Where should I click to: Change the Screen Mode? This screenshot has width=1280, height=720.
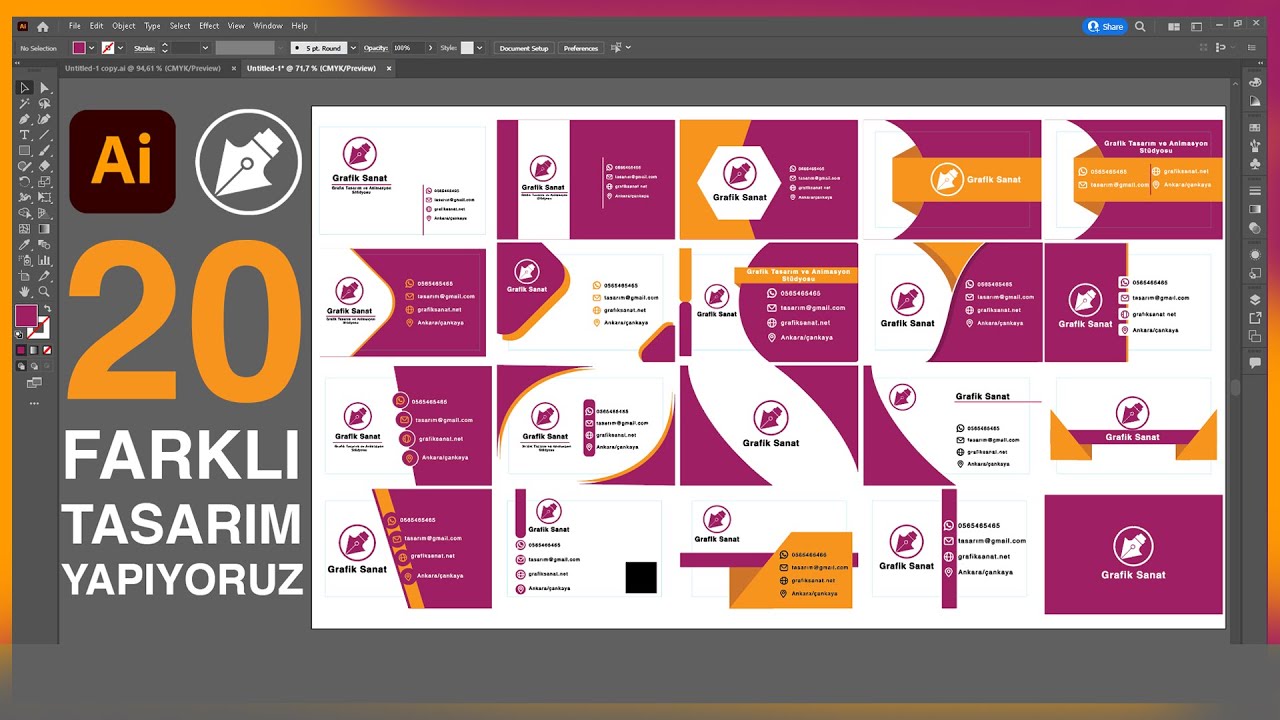(x=34, y=383)
